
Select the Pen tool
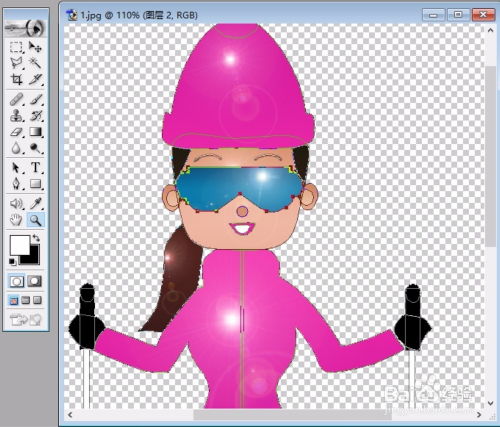tap(16, 184)
